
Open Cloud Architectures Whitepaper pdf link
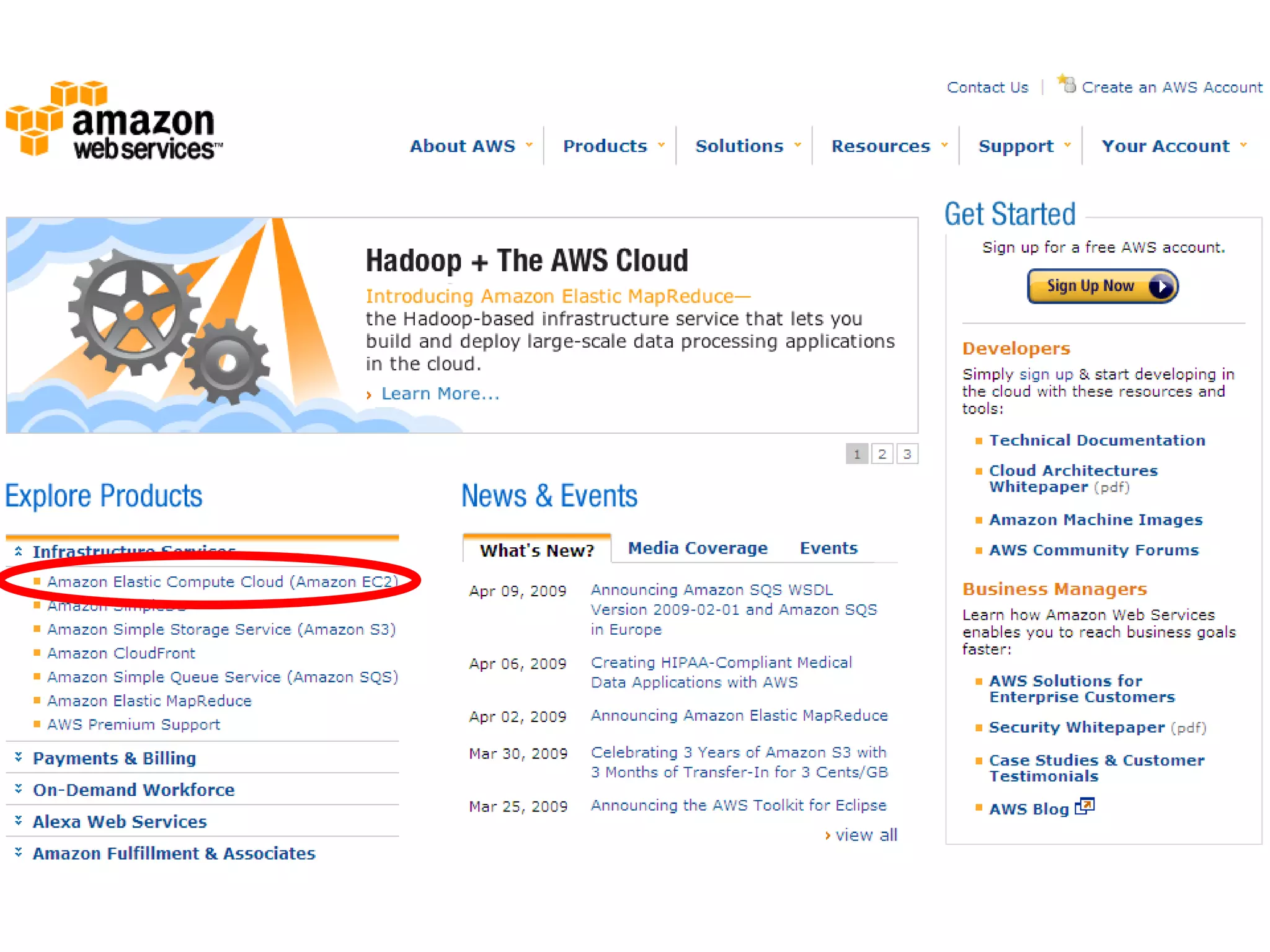click(x=1073, y=478)
